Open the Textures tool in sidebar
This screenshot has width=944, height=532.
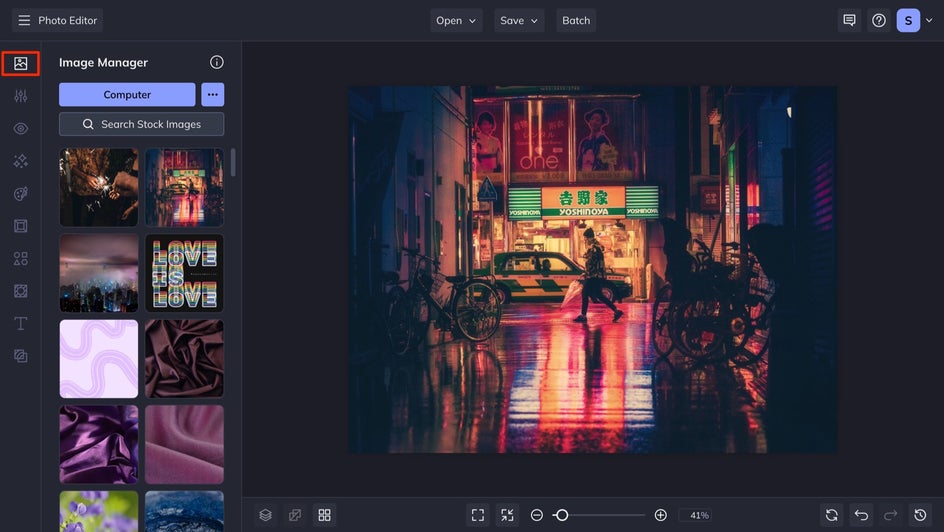20,291
